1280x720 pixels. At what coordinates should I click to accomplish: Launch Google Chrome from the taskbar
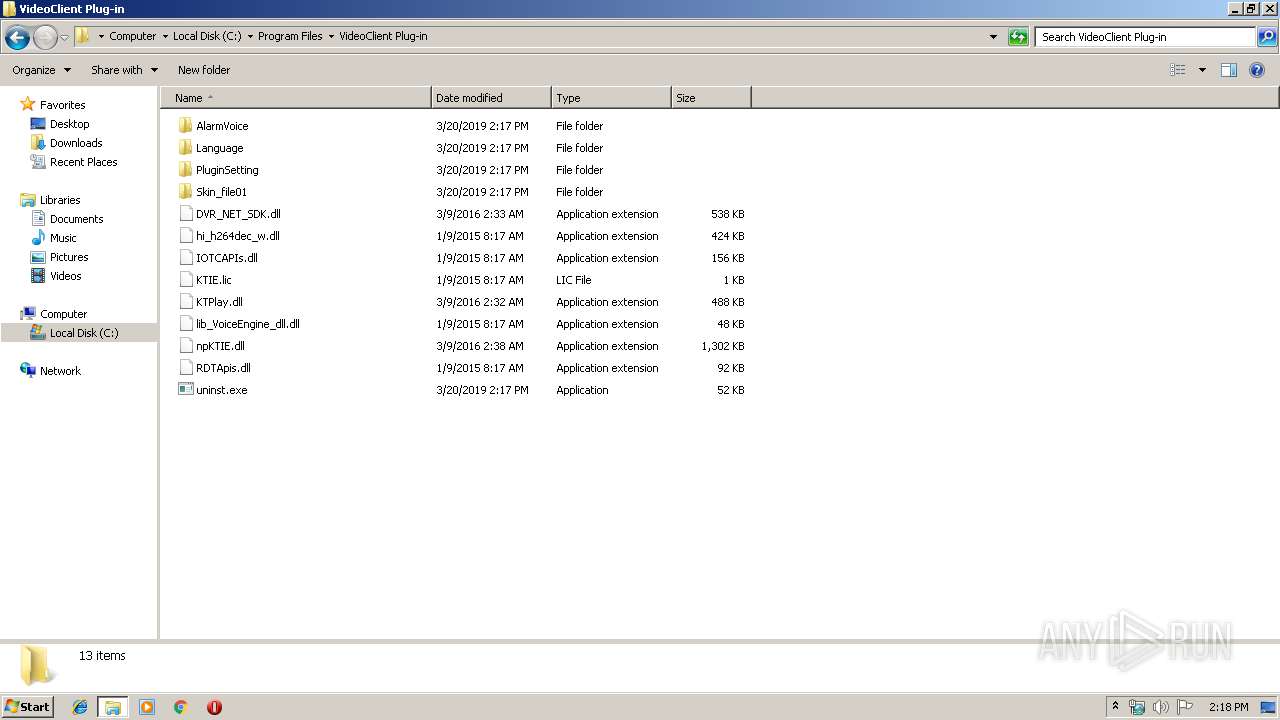click(x=180, y=707)
